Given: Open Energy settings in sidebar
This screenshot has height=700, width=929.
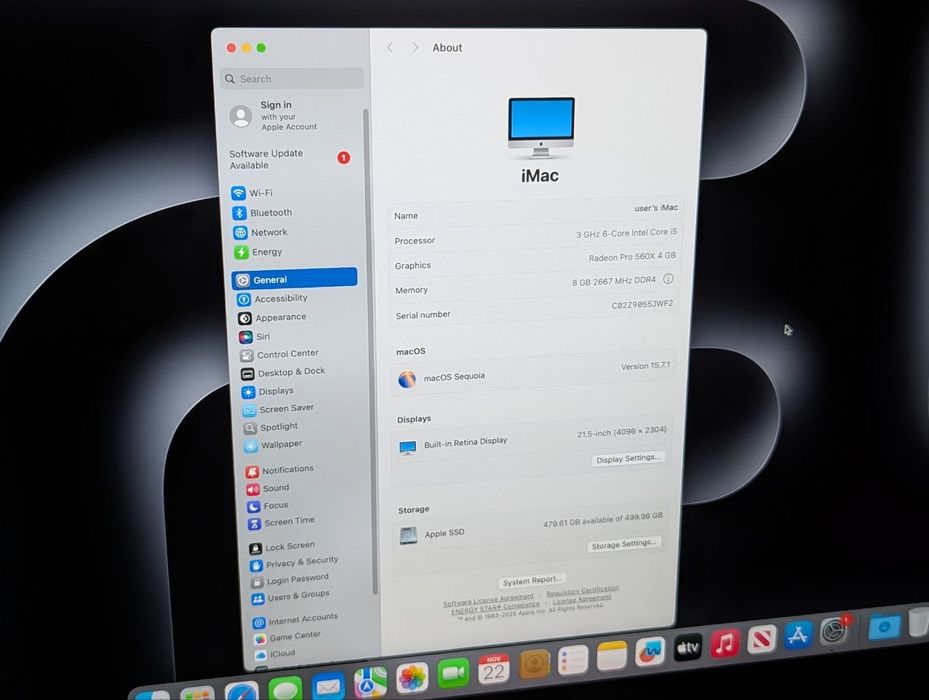Looking at the screenshot, I should [259, 252].
